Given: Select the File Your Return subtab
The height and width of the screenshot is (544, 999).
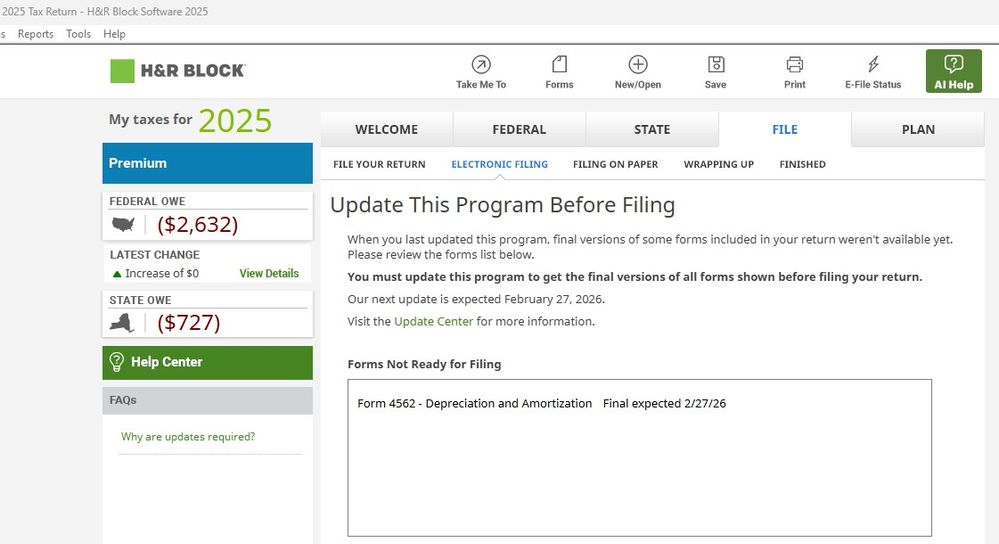Looking at the screenshot, I should [x=379, y=164].
